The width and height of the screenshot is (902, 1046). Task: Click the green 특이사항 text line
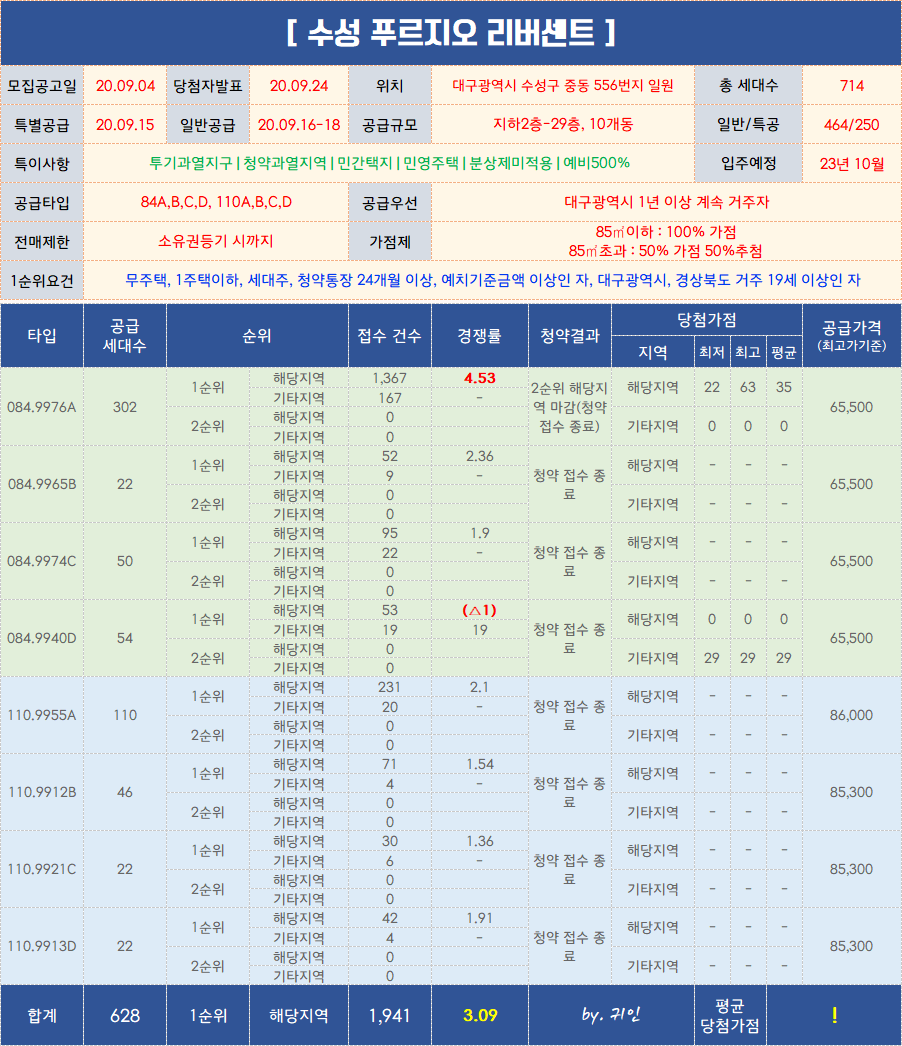tap(389, 163)
